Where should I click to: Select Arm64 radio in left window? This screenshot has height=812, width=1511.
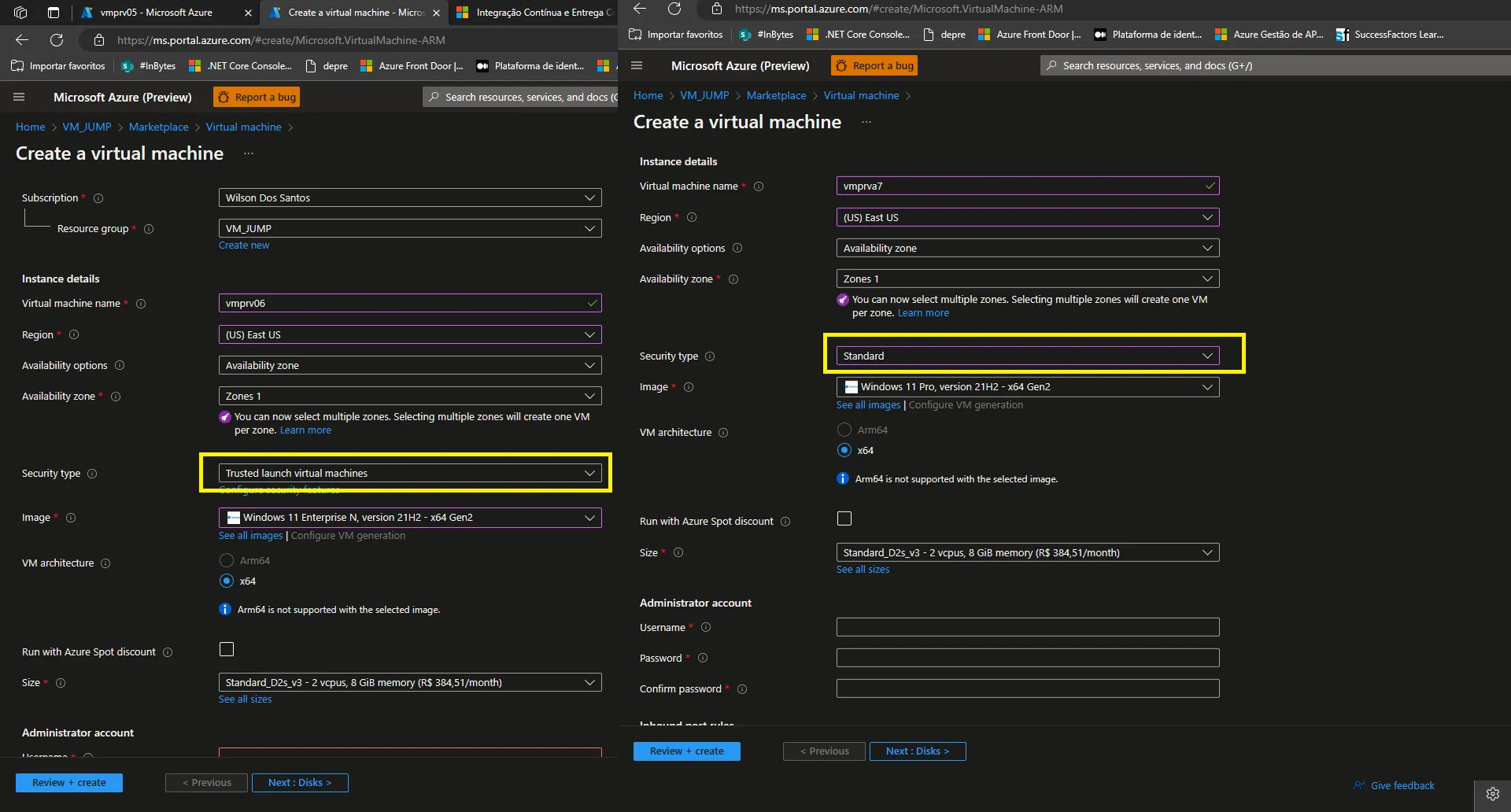[227, 560]
